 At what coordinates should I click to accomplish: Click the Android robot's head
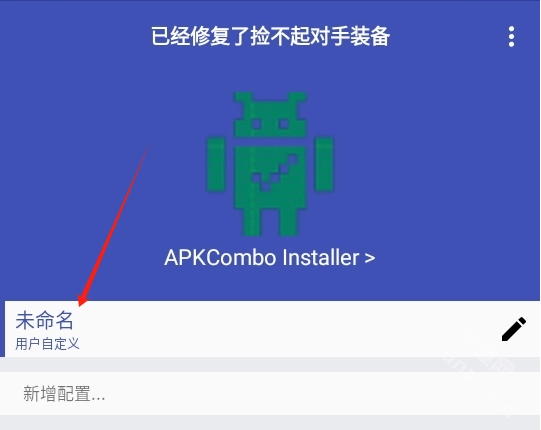point(270,115)
